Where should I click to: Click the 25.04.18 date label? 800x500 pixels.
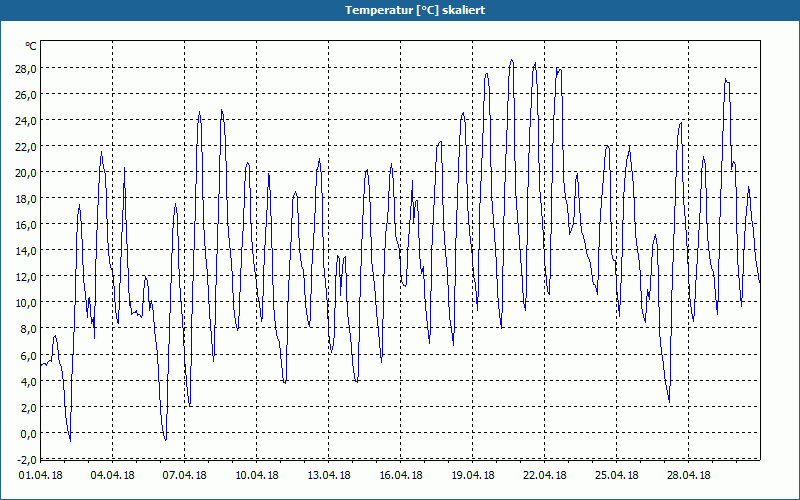(616, 476)
